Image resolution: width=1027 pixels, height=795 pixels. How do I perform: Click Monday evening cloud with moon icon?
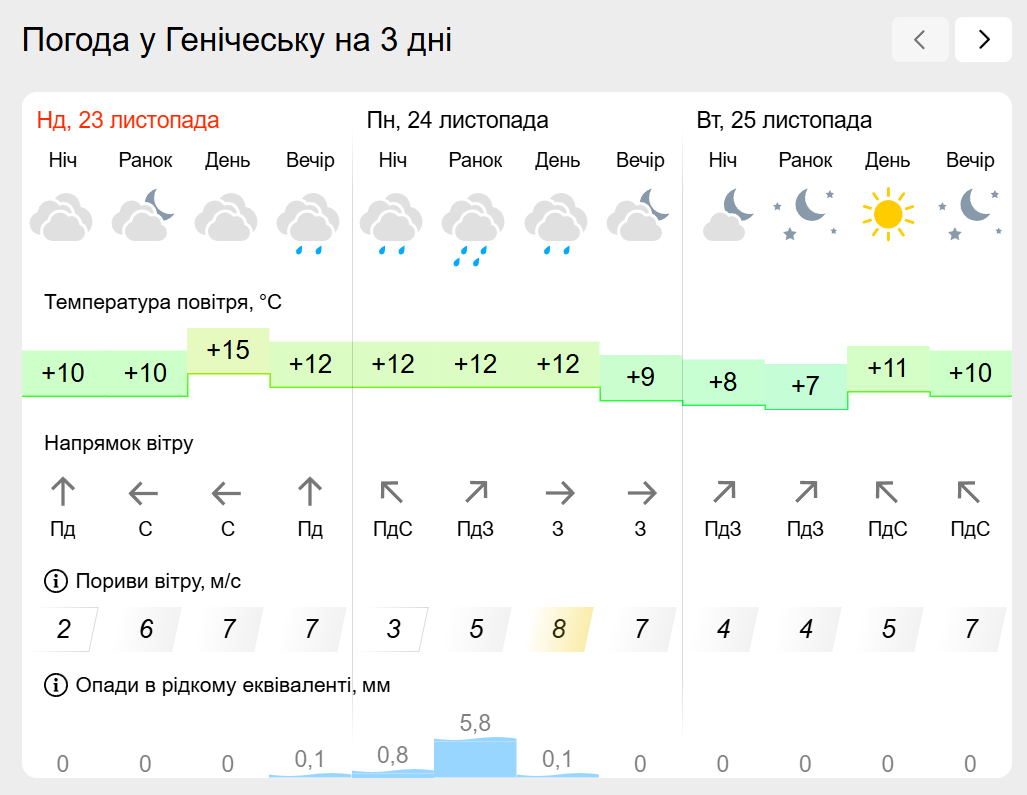(x=640, y=214)
